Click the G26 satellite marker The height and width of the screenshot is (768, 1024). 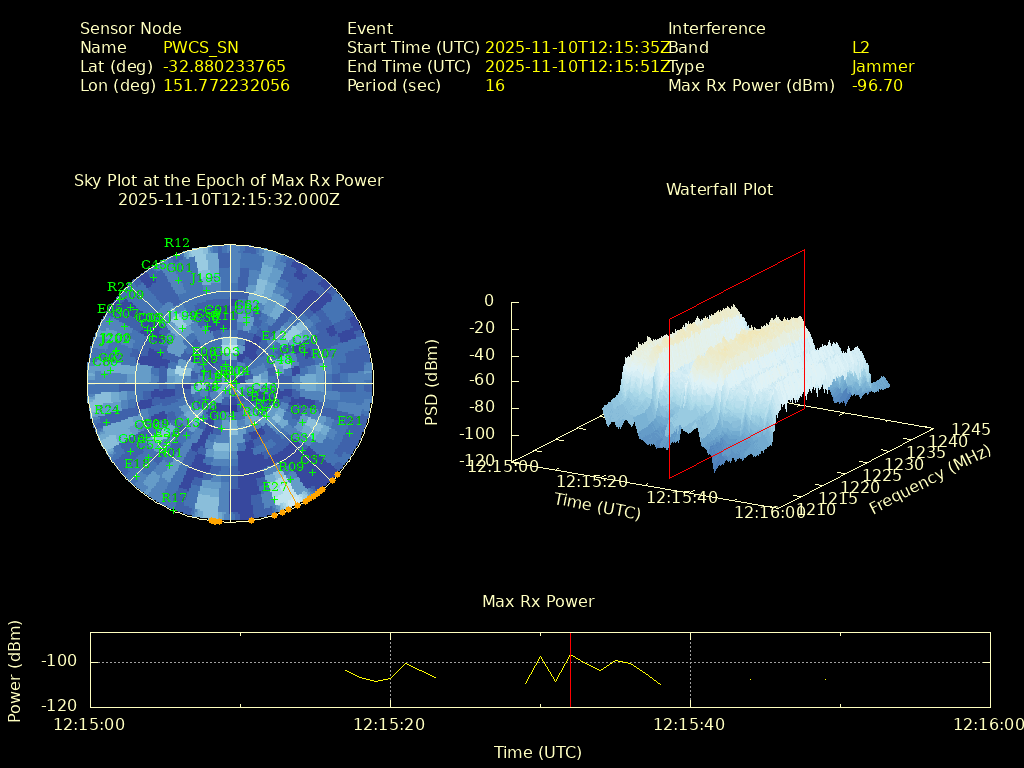303,422
